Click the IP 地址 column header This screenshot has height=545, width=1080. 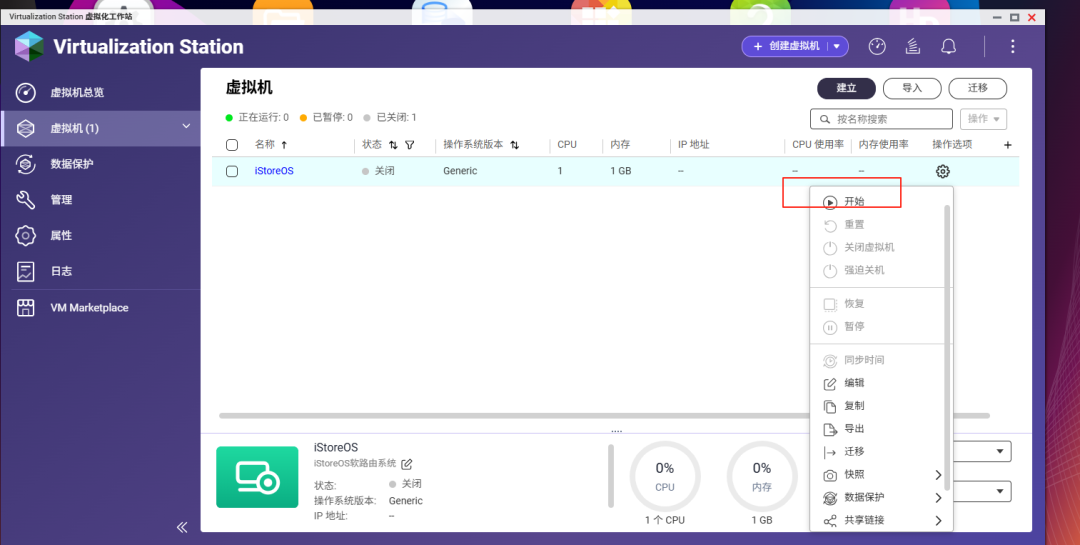694,145
